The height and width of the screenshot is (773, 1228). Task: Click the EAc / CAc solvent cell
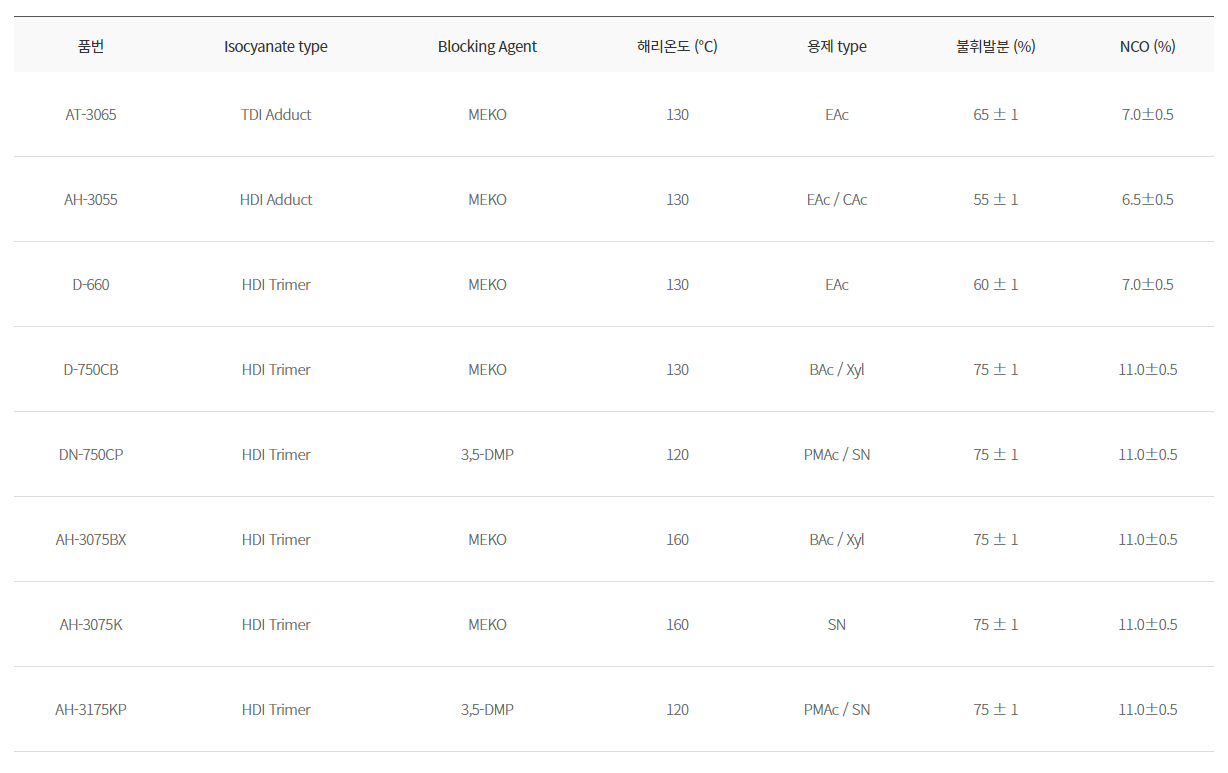[x=837, y=199]
